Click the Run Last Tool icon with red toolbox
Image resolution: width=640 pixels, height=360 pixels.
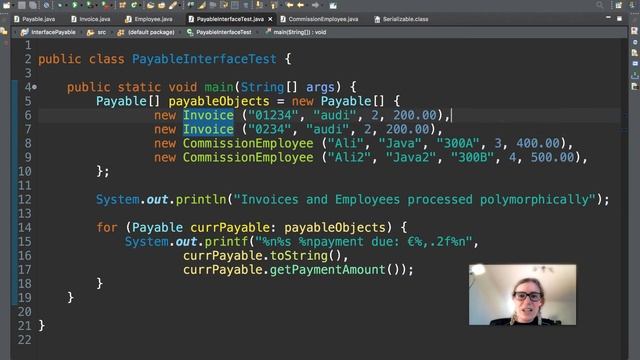(105, 5)
